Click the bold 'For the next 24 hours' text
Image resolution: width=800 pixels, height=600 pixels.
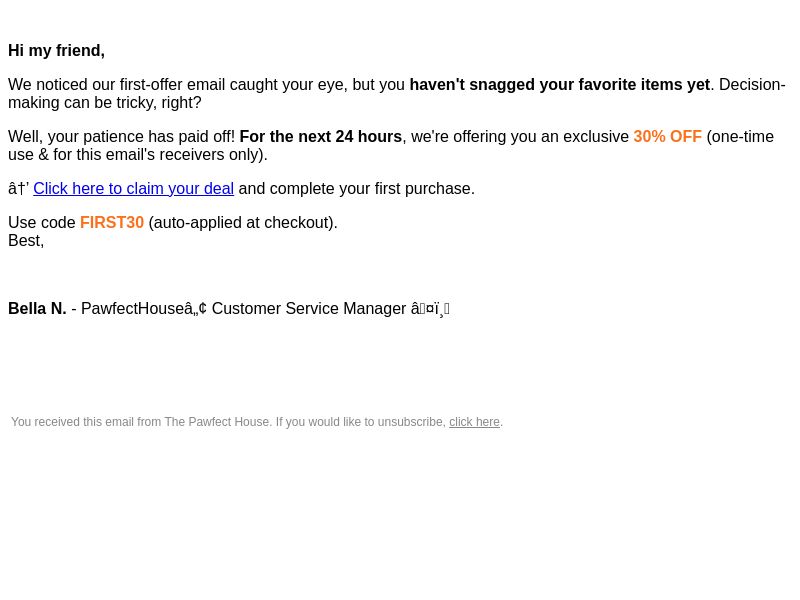point(320,137)
